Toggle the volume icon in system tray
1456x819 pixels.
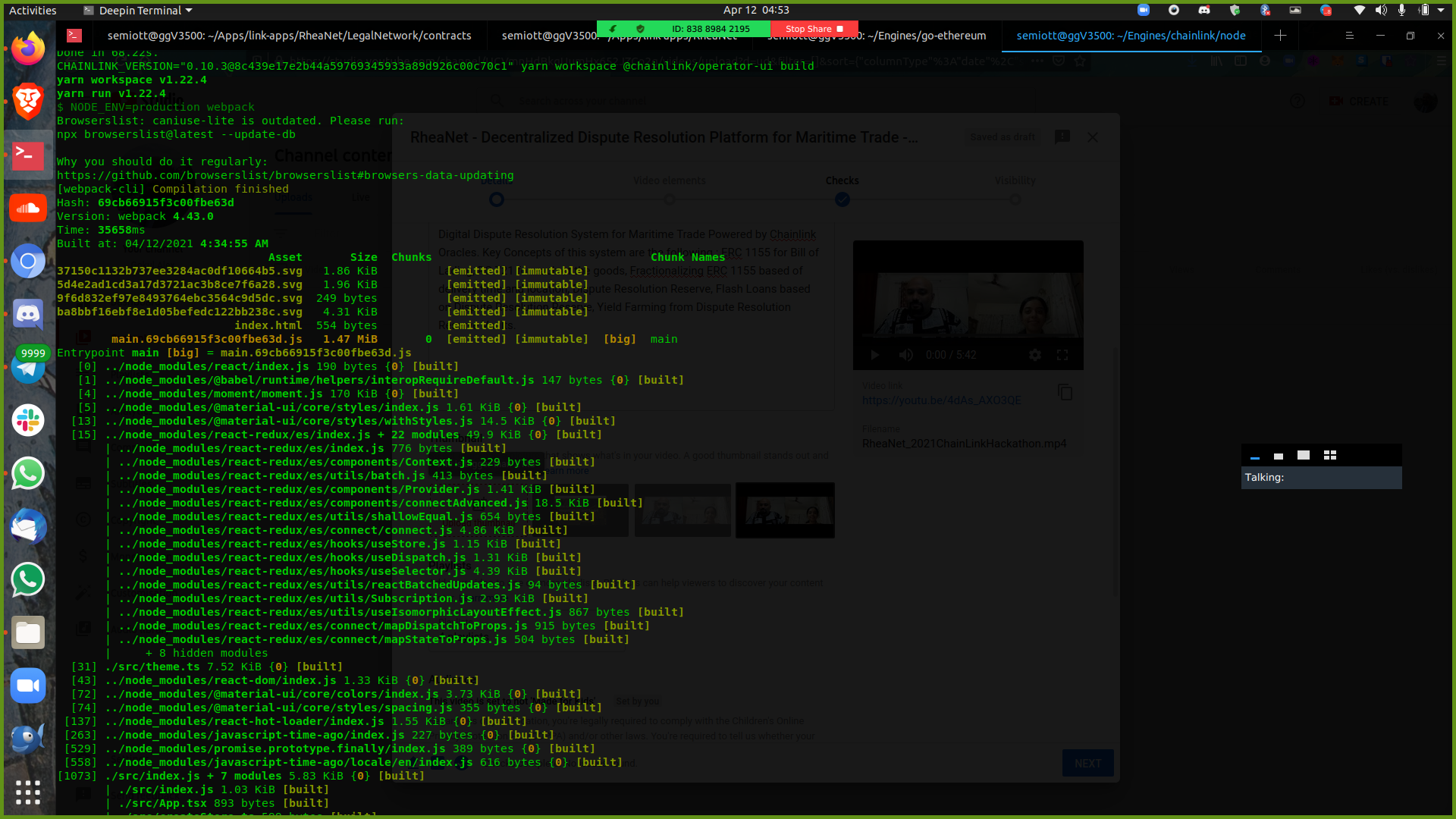(x=1381, y=10)
